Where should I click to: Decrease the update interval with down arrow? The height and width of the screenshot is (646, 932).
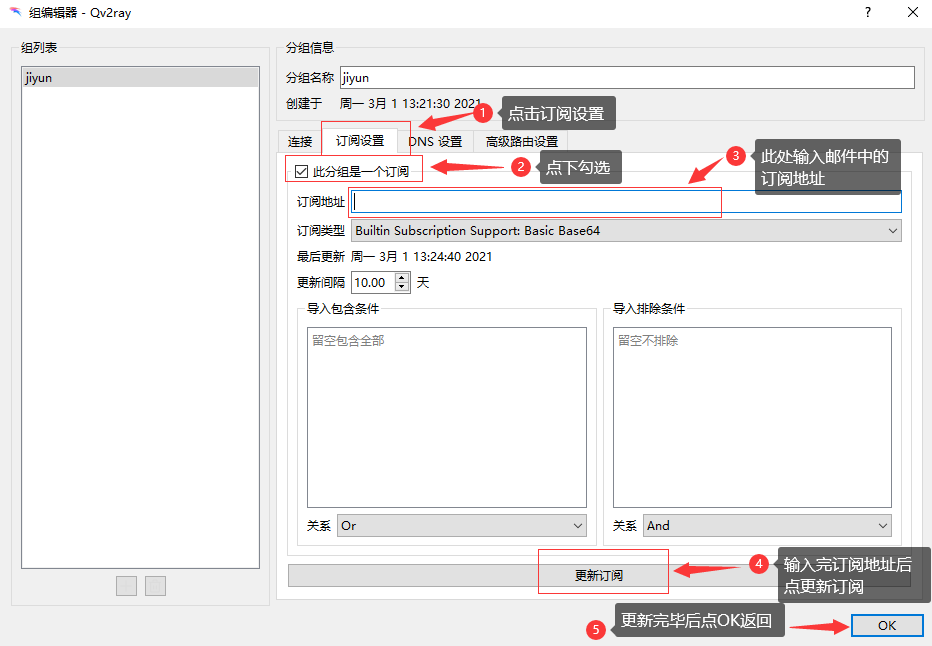click(402, 288)
